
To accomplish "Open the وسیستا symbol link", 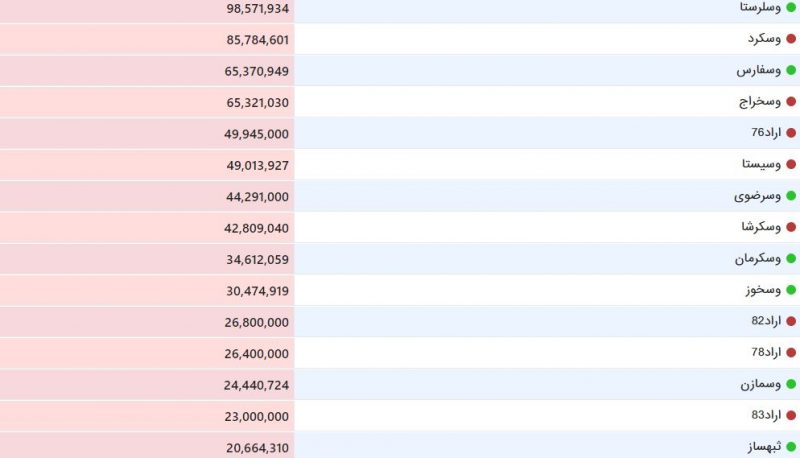I will pos(761,164).
